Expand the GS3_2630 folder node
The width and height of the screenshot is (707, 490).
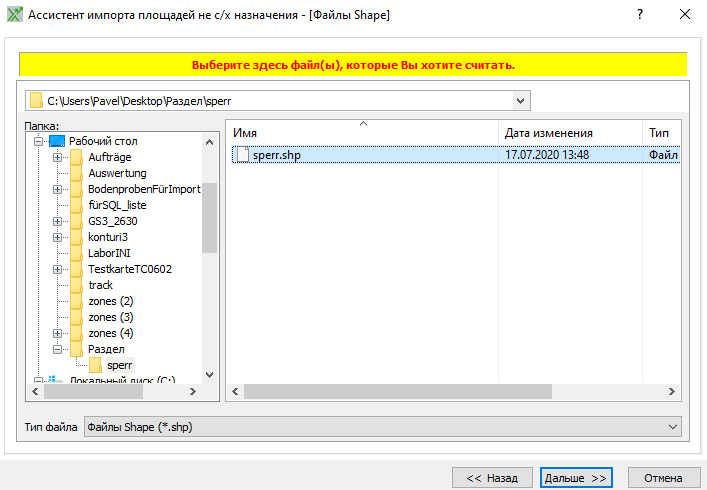[57, 221]
